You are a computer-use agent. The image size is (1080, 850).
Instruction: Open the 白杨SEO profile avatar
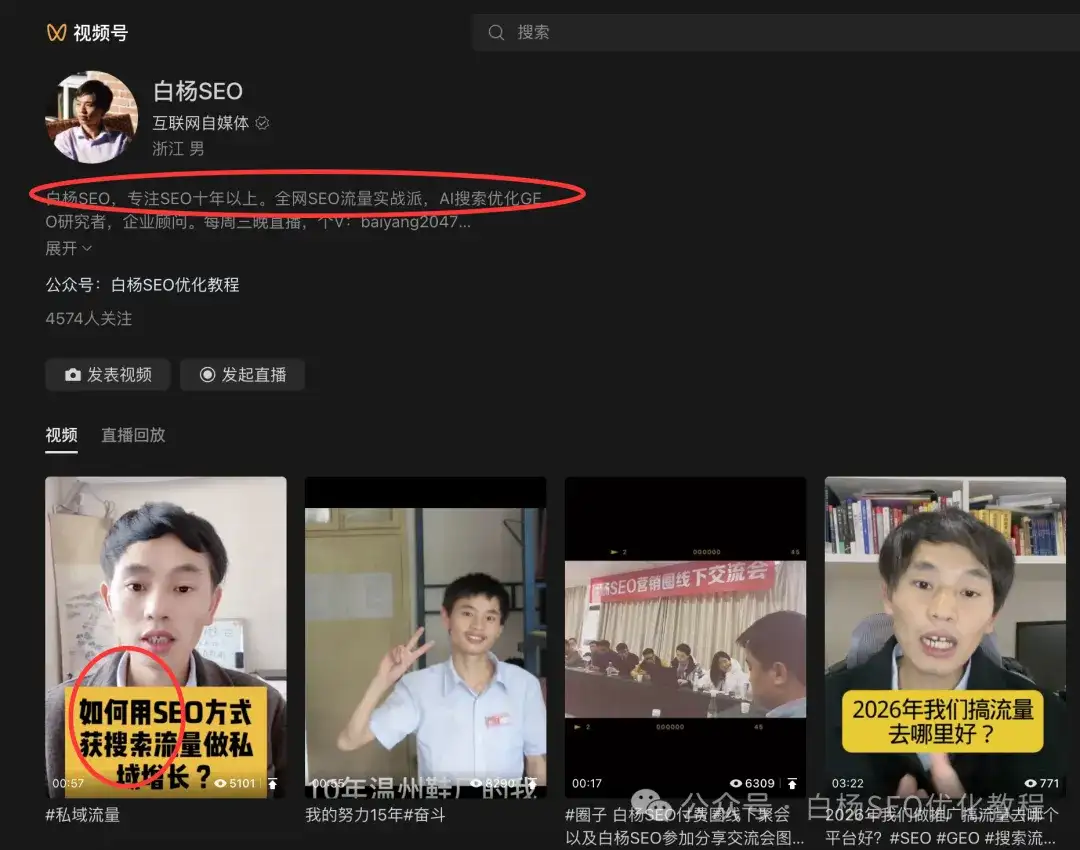[x=92, y=117]
